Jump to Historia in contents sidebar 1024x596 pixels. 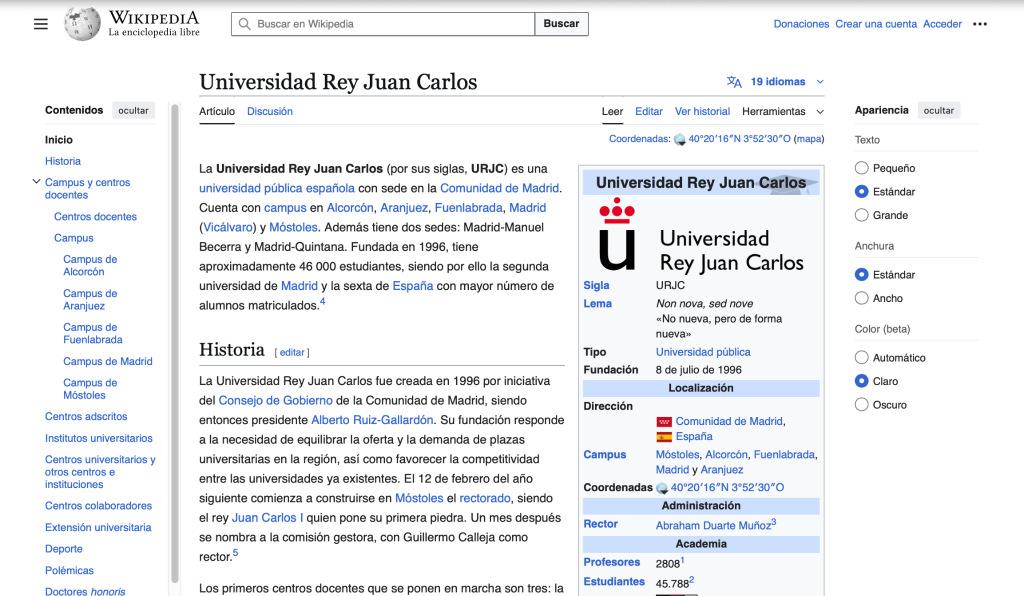tap(63, 161)
